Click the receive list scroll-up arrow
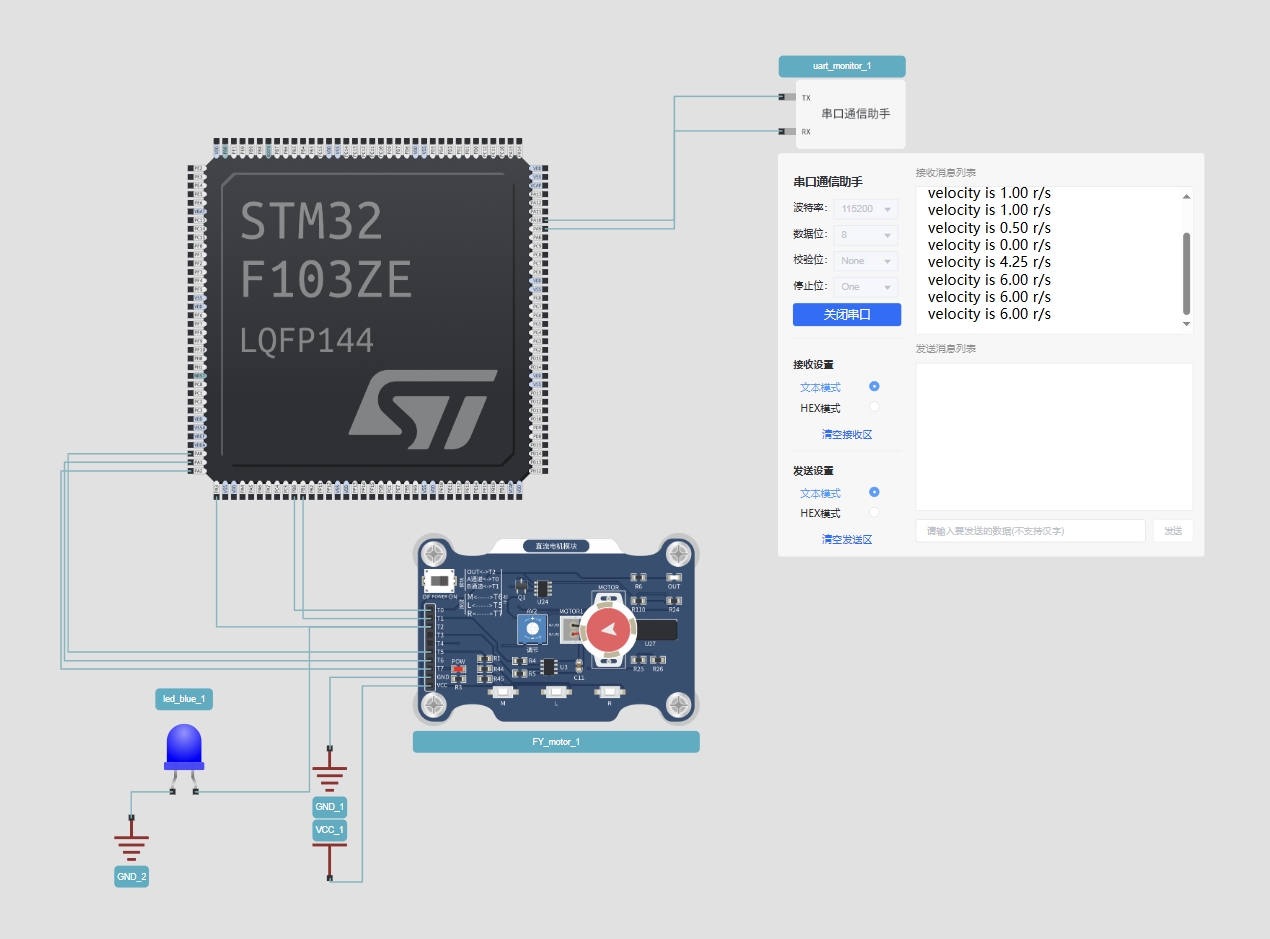Viewport: 1270px width, 939px height. point(1187,196)
